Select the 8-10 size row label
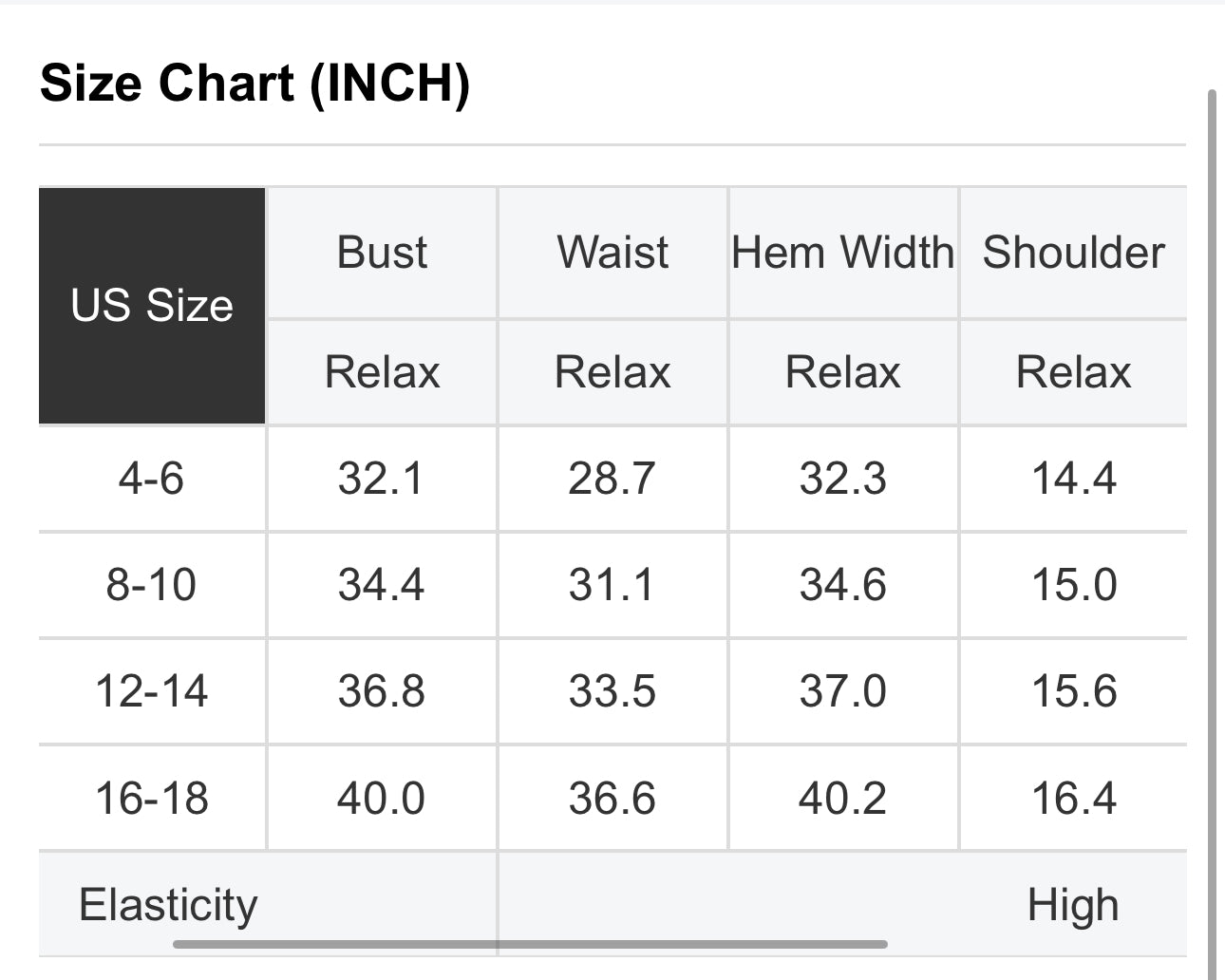Viewport: 1225px width, 980px height. coord(151,584)
